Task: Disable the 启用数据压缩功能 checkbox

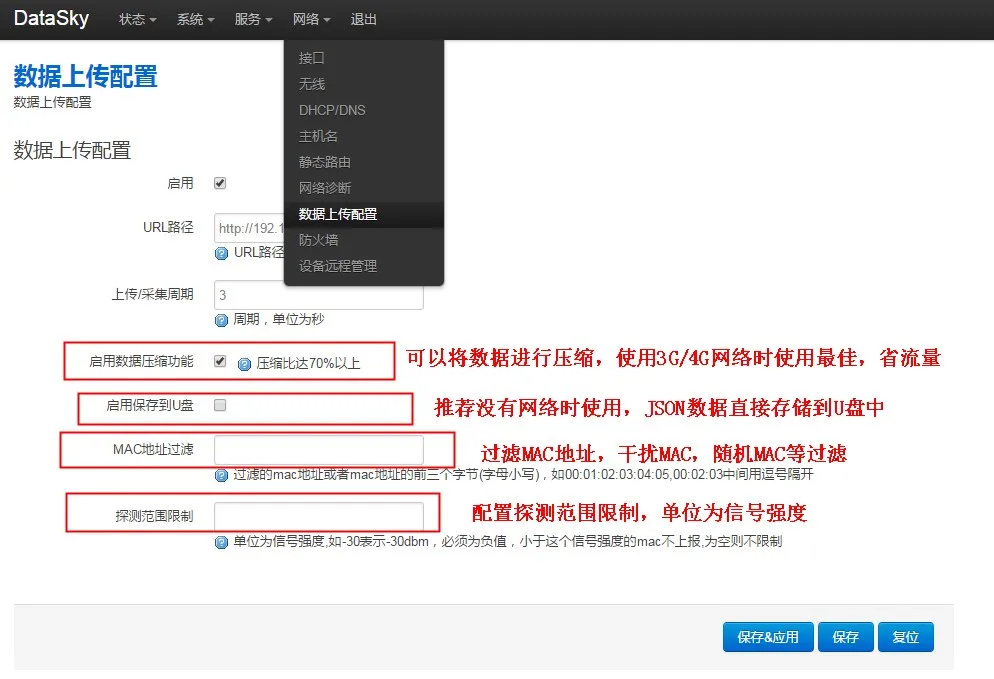Action: point(220,362)
